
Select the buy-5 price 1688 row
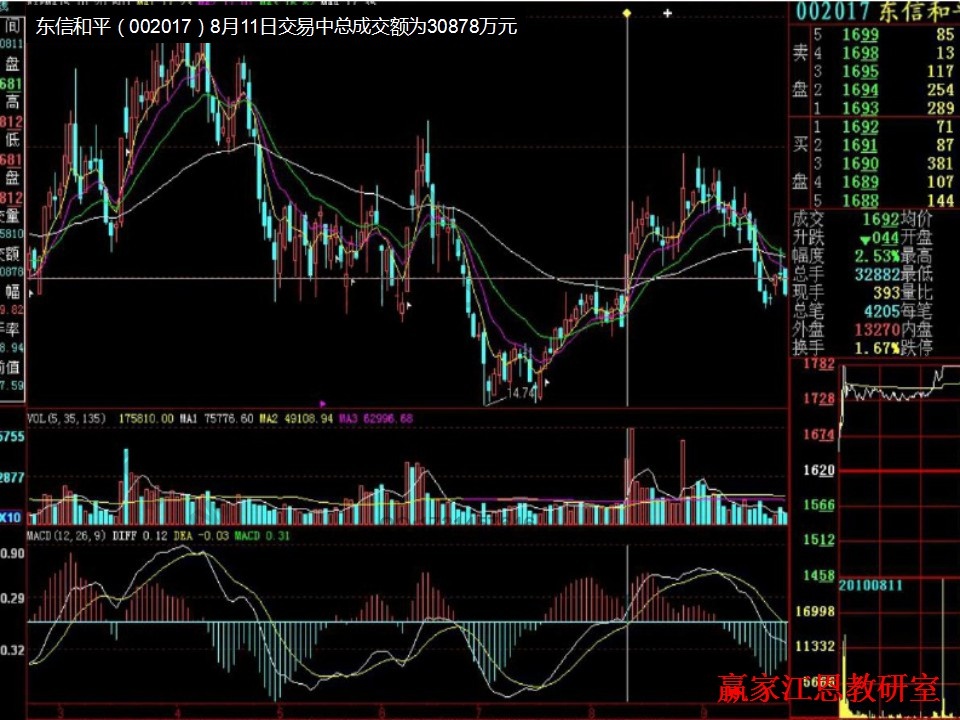tap(860, 200)
